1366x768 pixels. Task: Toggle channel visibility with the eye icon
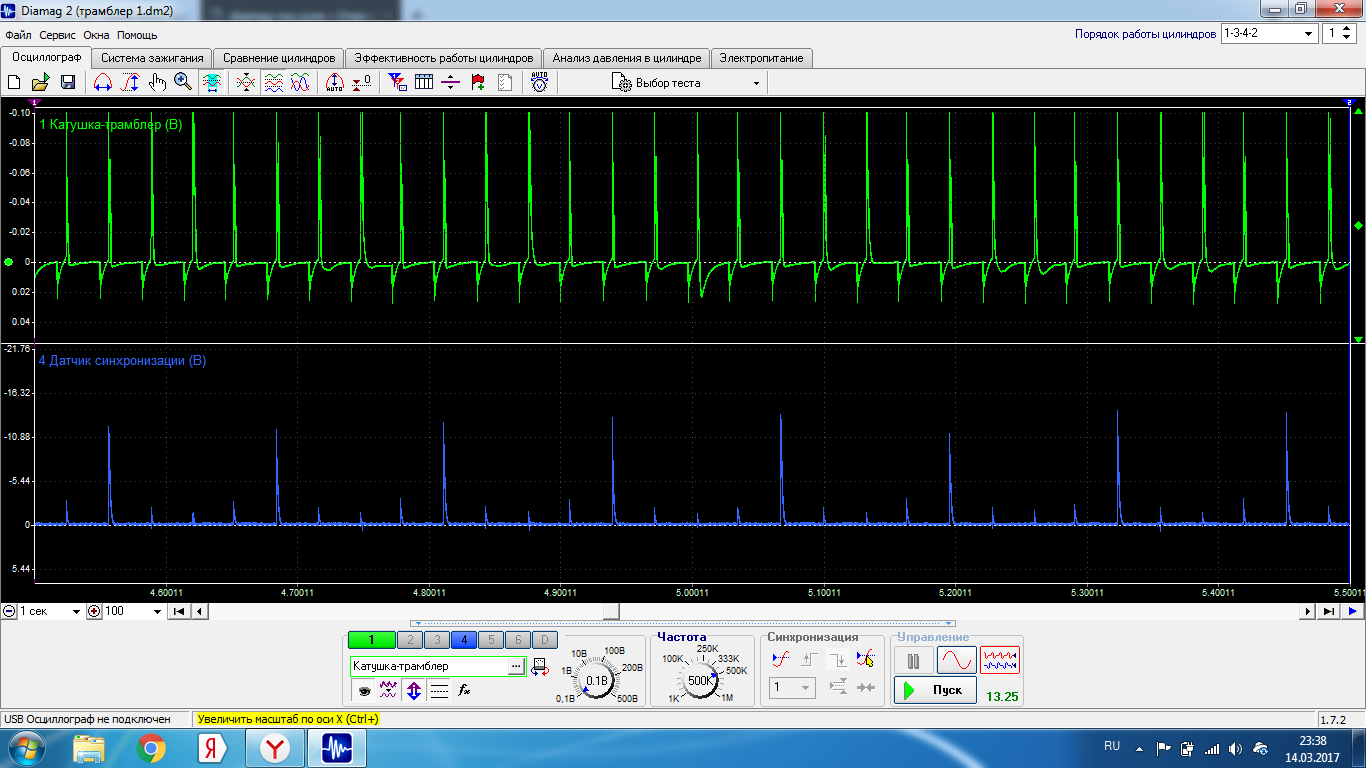point(364,690)
